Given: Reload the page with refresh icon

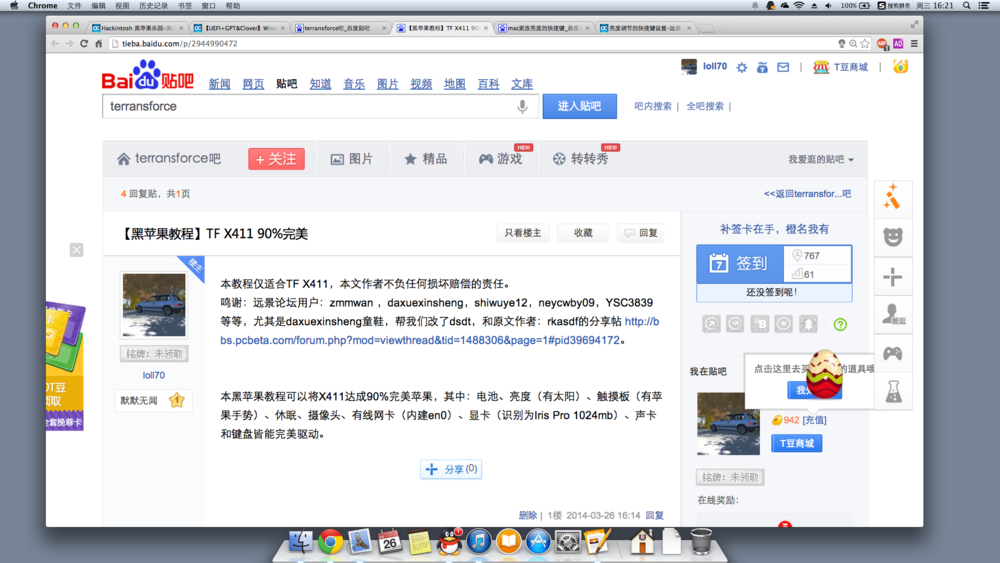Looking at the screenshot, I should [84, 43].
